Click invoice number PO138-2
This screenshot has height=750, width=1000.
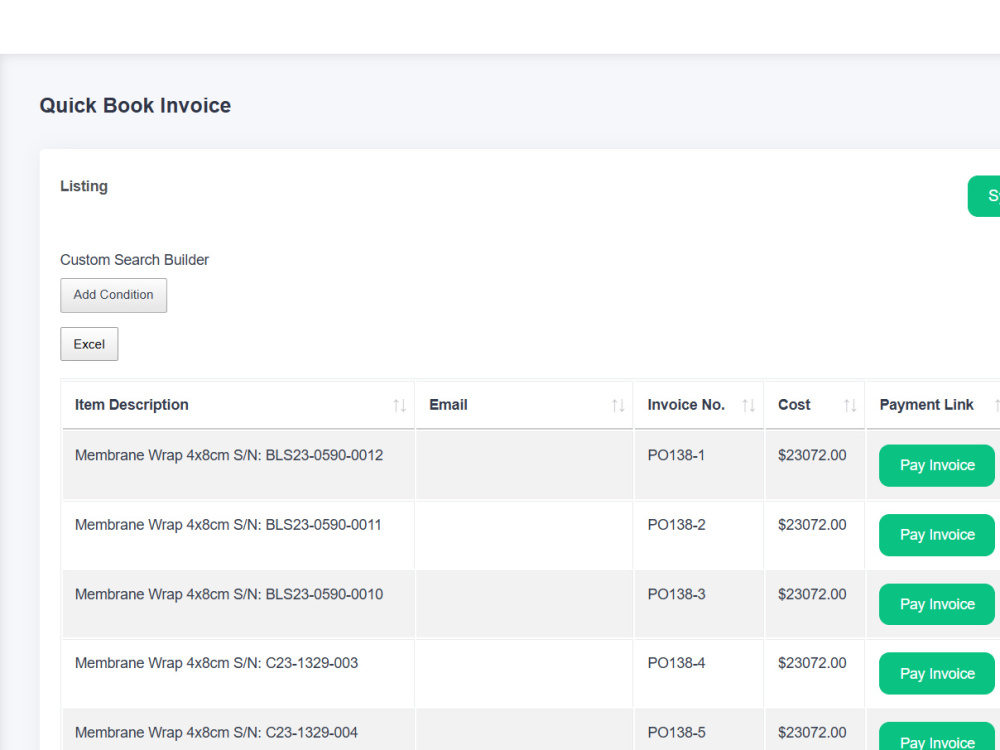click(x=677, y=525)
